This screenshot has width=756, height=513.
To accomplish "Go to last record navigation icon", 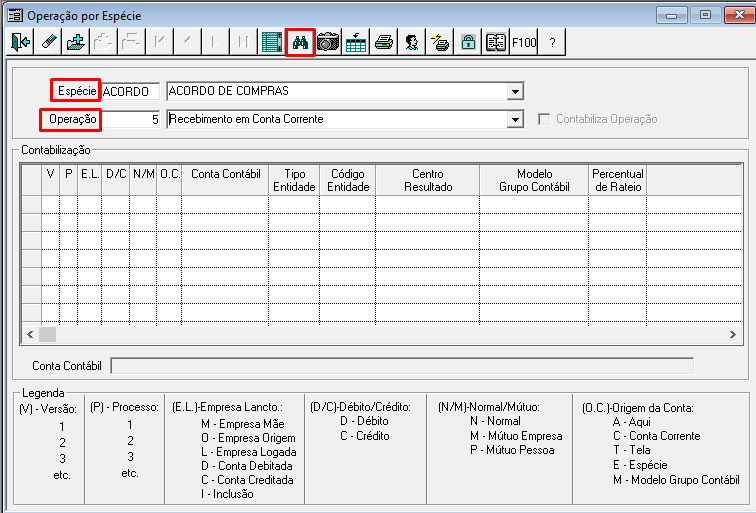I will click(x=243, y=42).
